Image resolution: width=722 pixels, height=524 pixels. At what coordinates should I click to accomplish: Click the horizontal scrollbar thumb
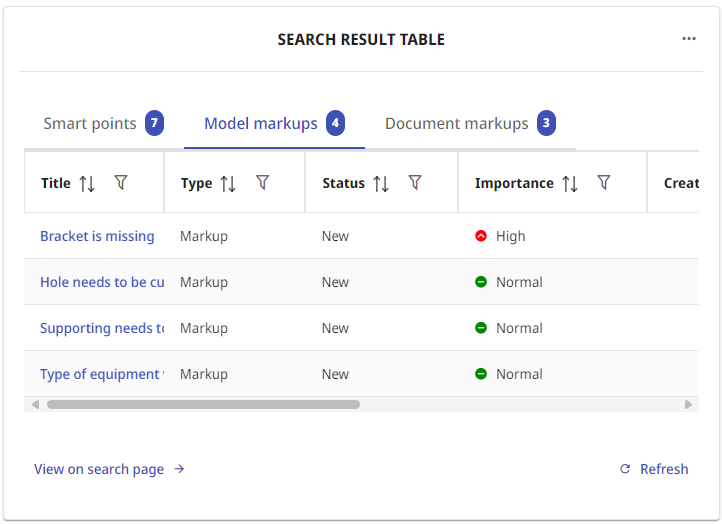(x=203, y=404)
